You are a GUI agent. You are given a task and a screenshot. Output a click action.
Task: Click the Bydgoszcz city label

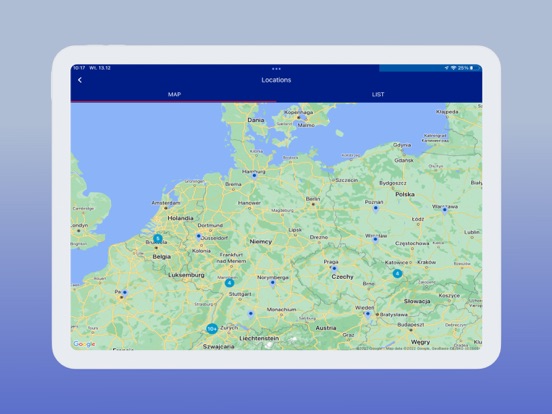(393, 183)
